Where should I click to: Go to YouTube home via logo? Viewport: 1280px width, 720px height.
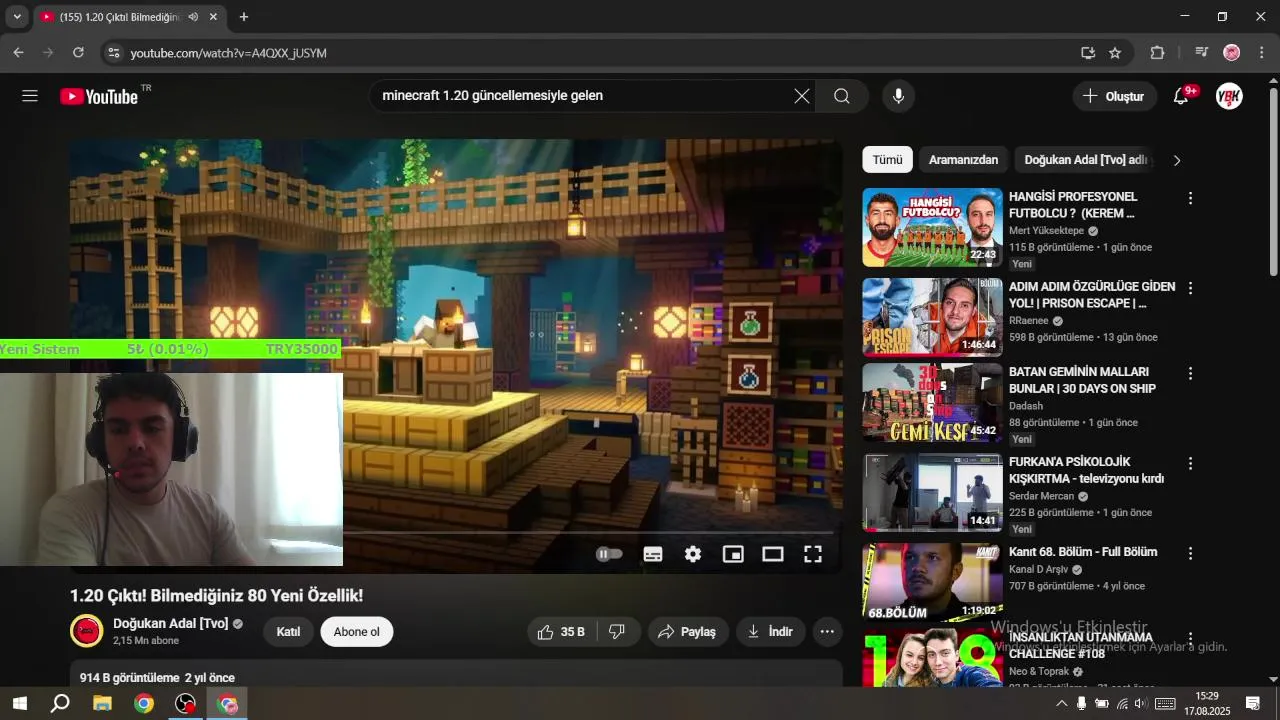pos(99,96)
